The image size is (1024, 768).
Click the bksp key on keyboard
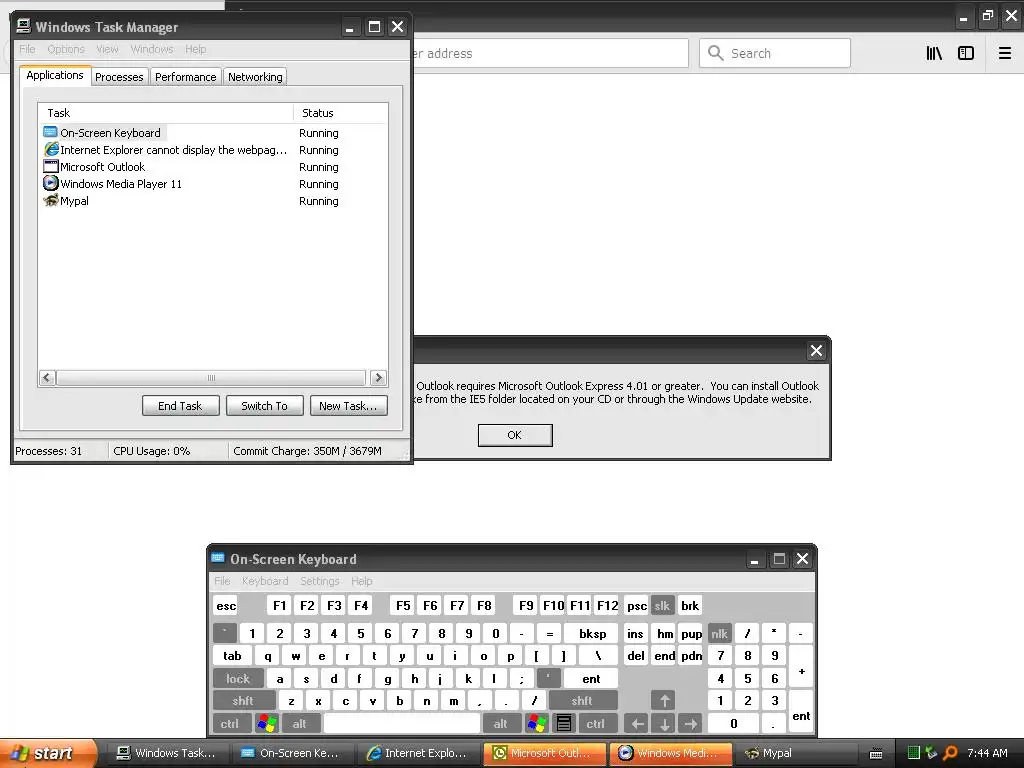[592, 633]
